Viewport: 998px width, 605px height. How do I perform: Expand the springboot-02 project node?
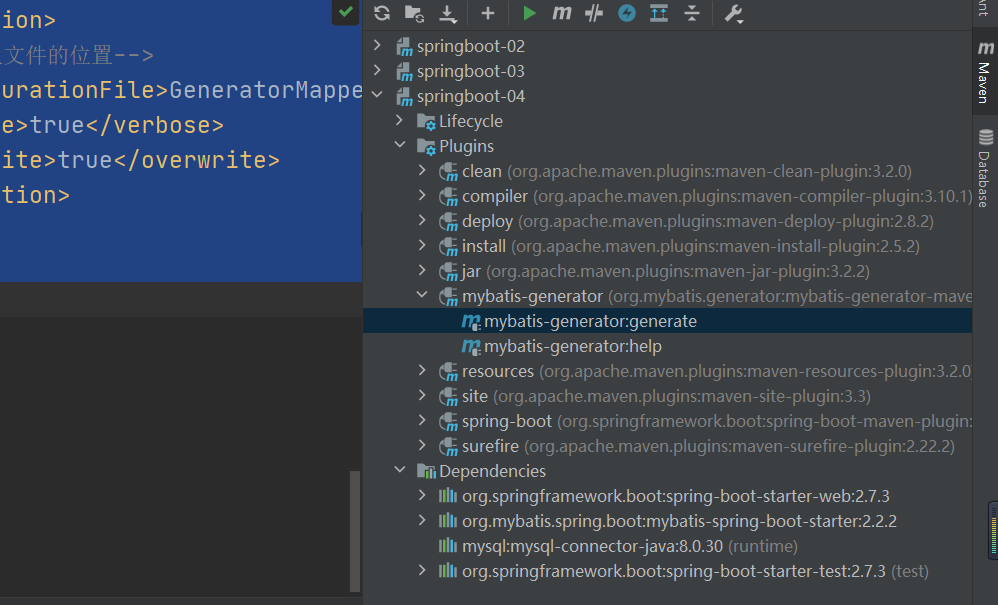[377, 45]
